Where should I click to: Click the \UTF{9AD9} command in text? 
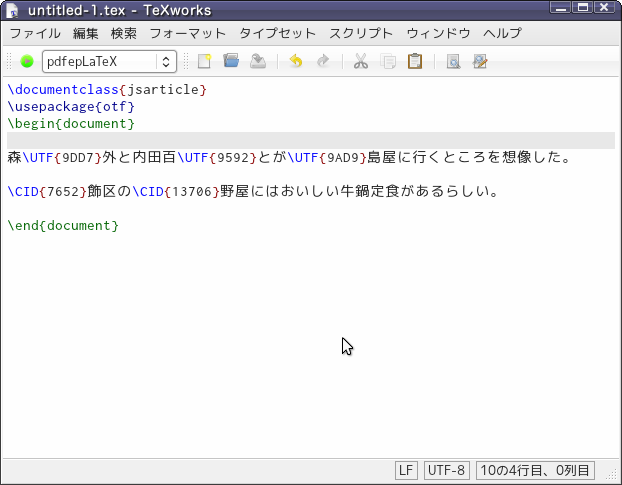pyautogui.click(x=327, y=158)
